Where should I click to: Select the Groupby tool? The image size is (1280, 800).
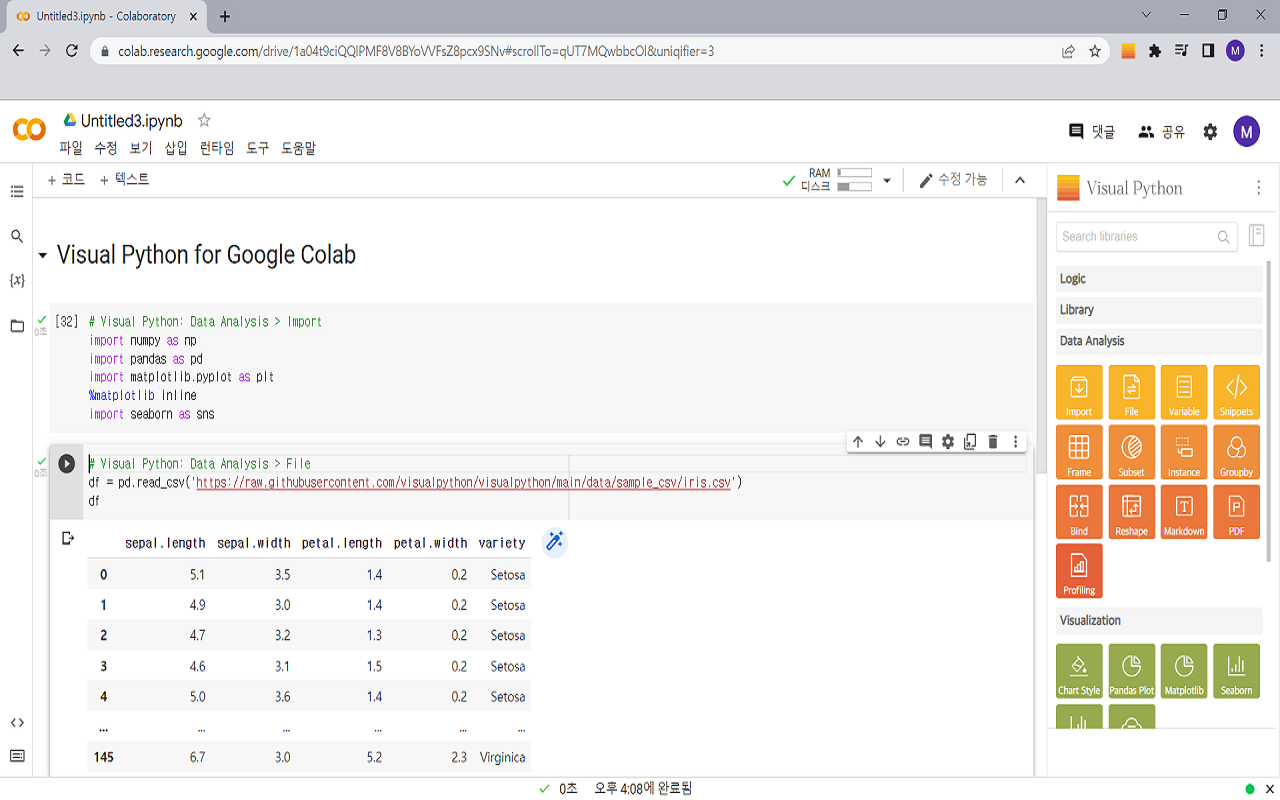tap(1236, 452)
